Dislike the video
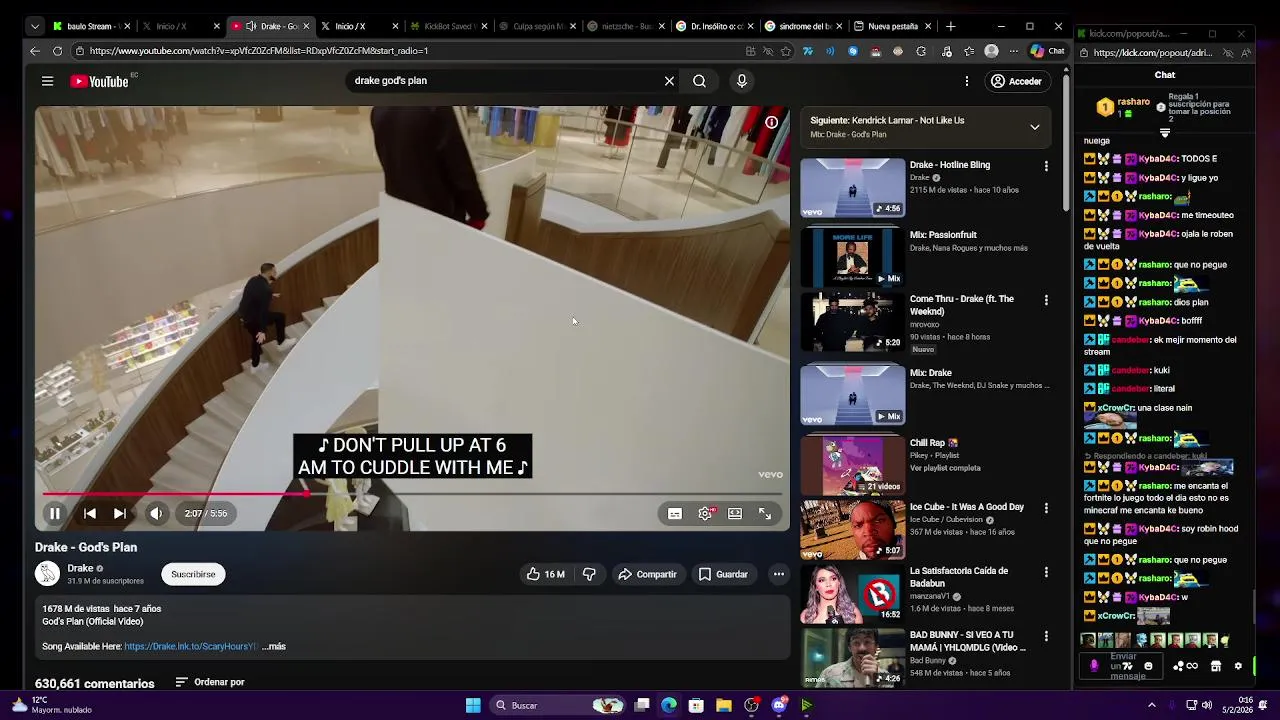The height and width of the screenshot is (720, 1280). pos(589,574)
